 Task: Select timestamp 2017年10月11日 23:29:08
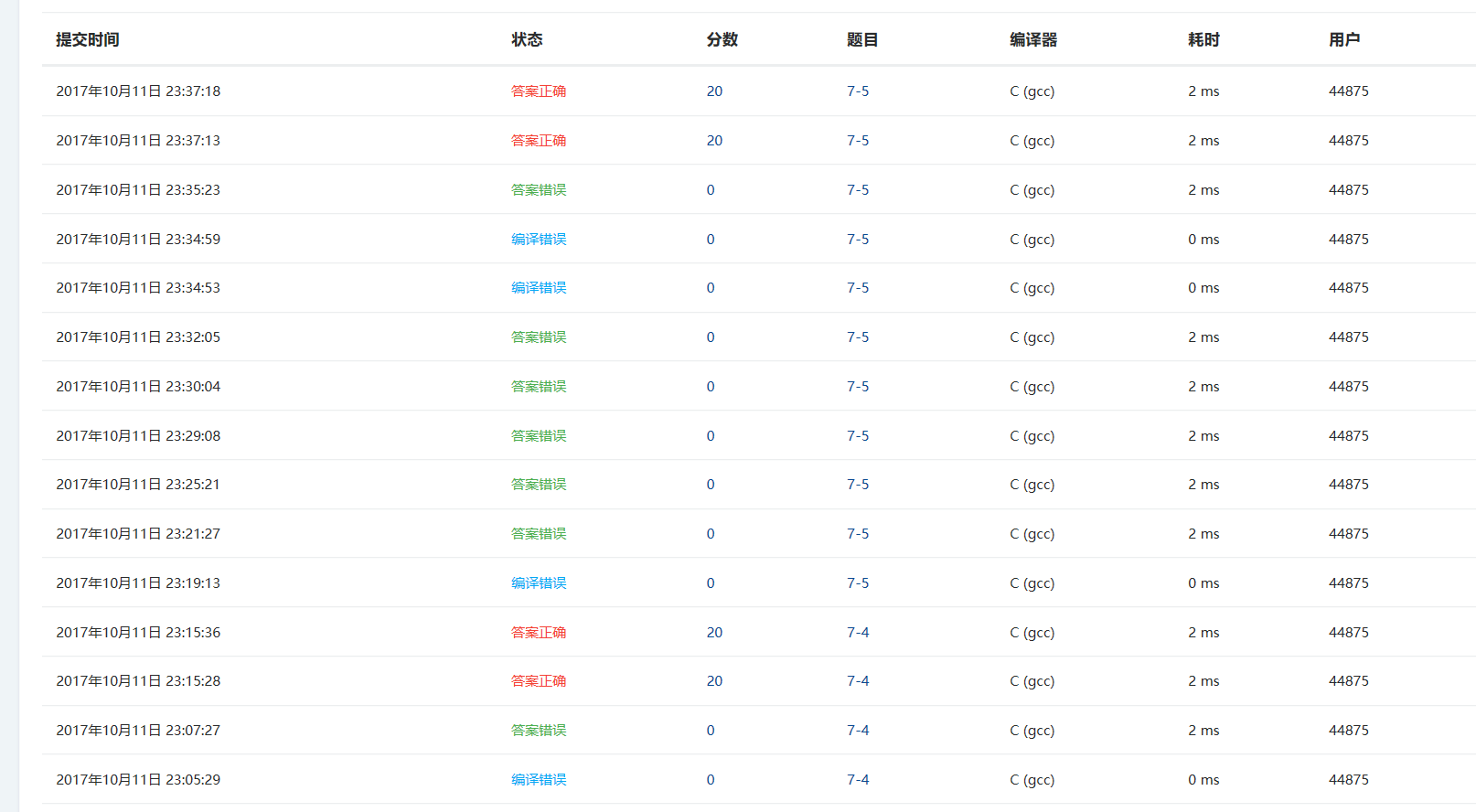point(138,436)
